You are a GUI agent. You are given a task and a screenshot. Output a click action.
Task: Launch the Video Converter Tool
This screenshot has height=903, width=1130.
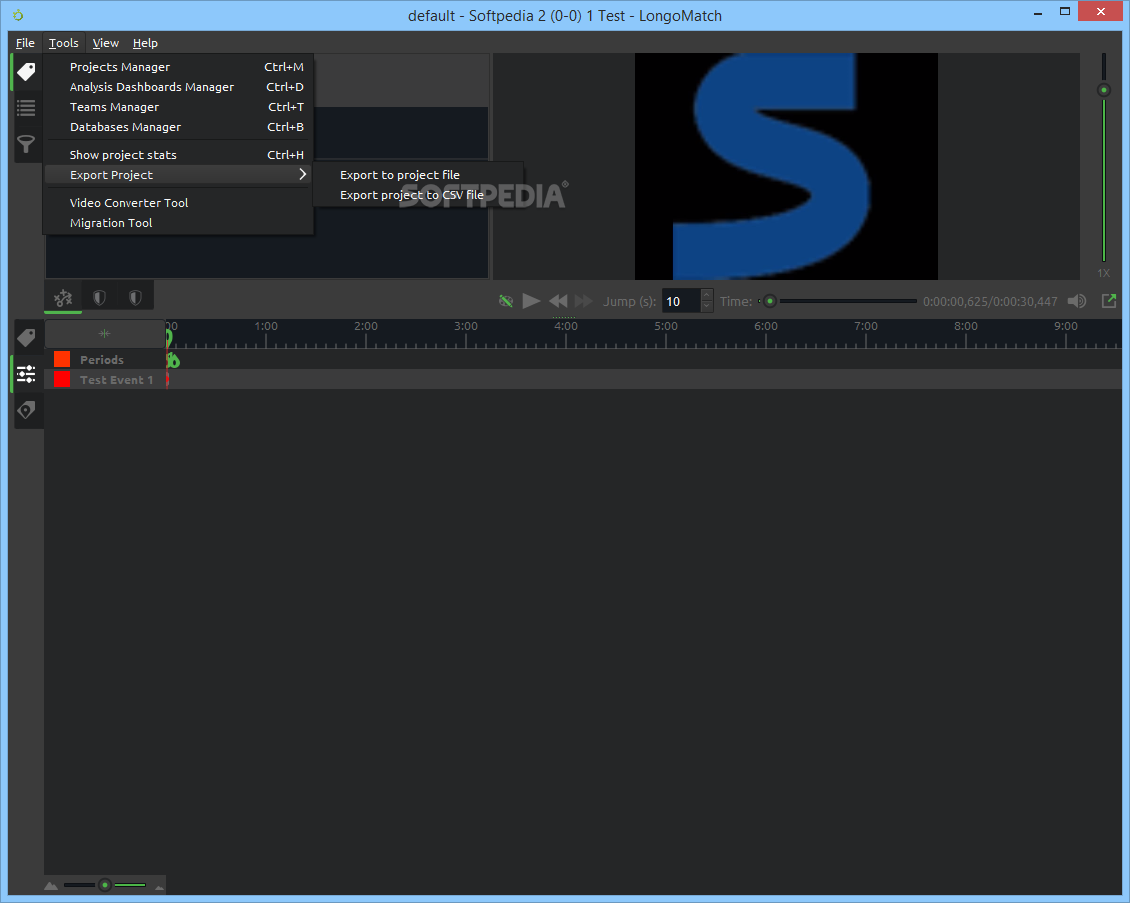tap(178, 203)
